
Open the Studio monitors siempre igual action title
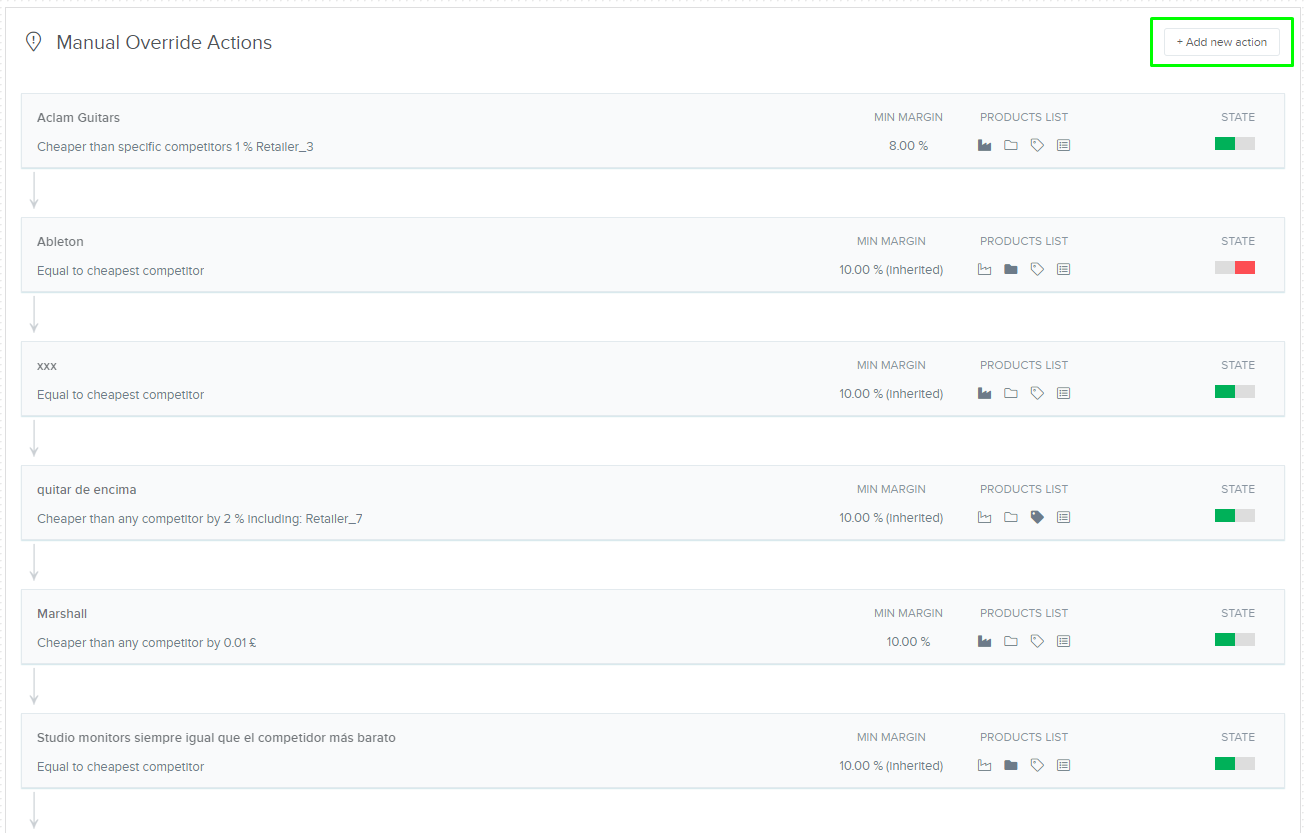coord(216,738)
